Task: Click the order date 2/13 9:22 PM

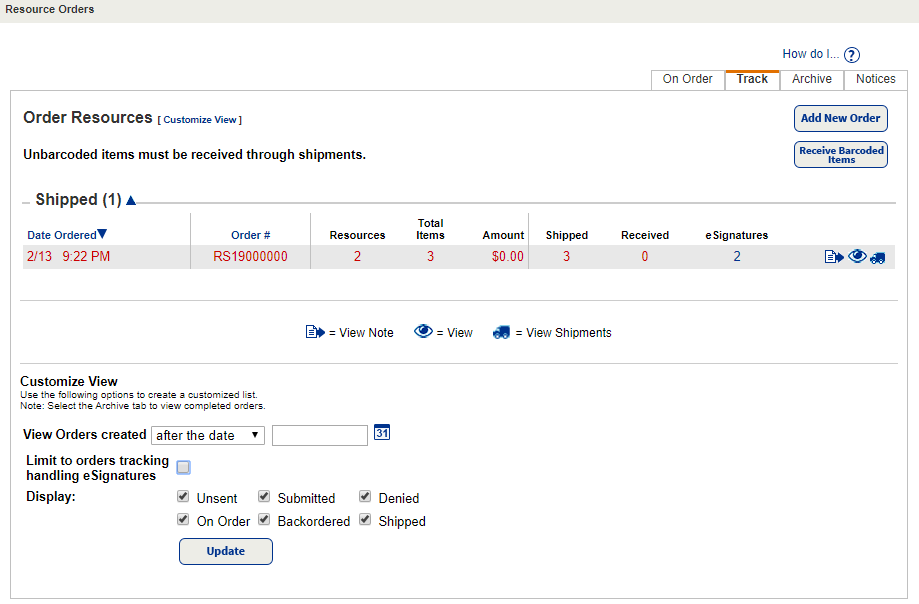Action: (69, 257)
